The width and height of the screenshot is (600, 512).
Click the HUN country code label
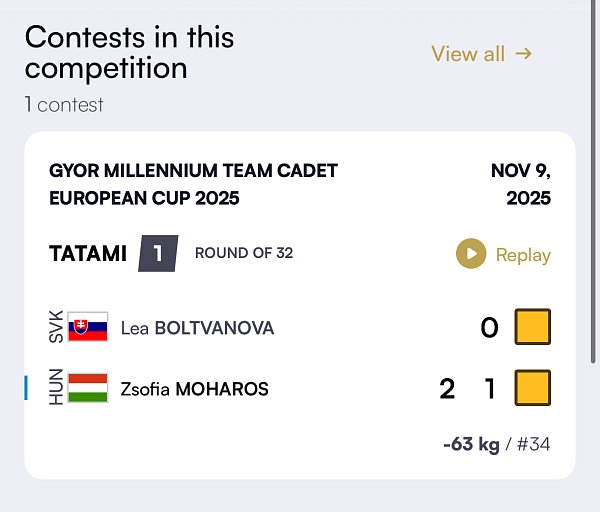(56, 388)
